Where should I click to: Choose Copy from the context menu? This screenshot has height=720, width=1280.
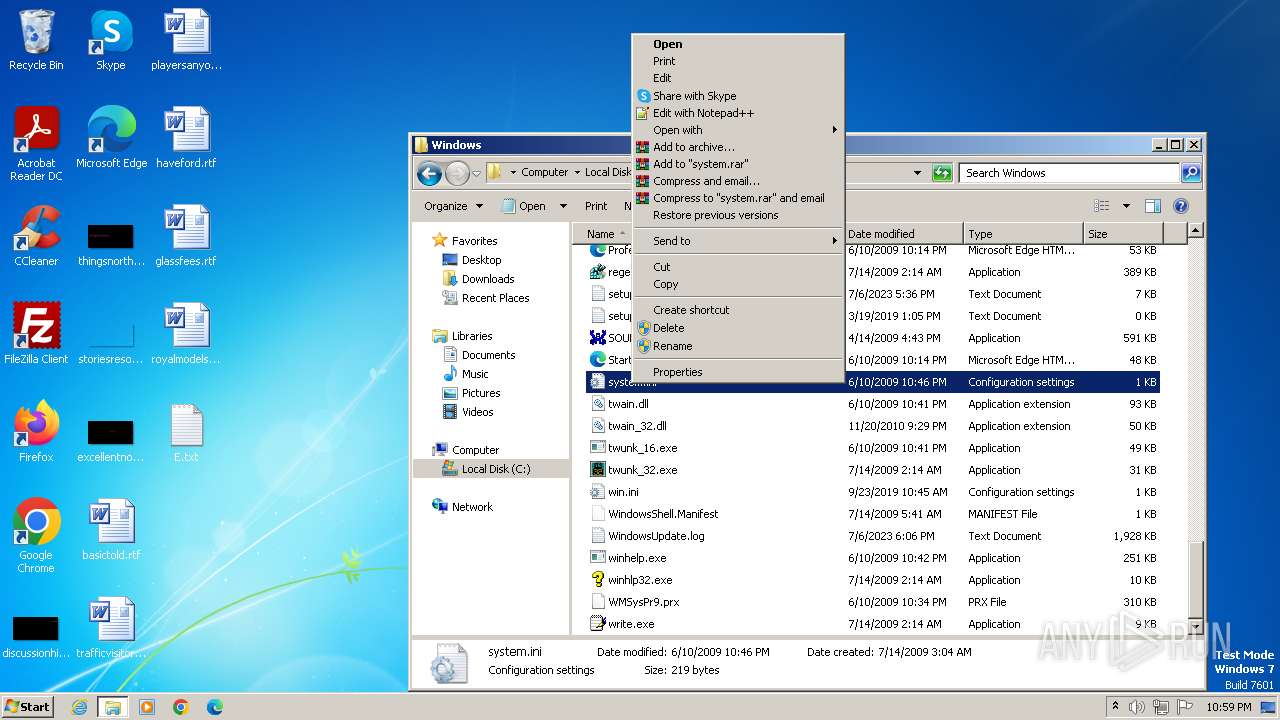738,284
